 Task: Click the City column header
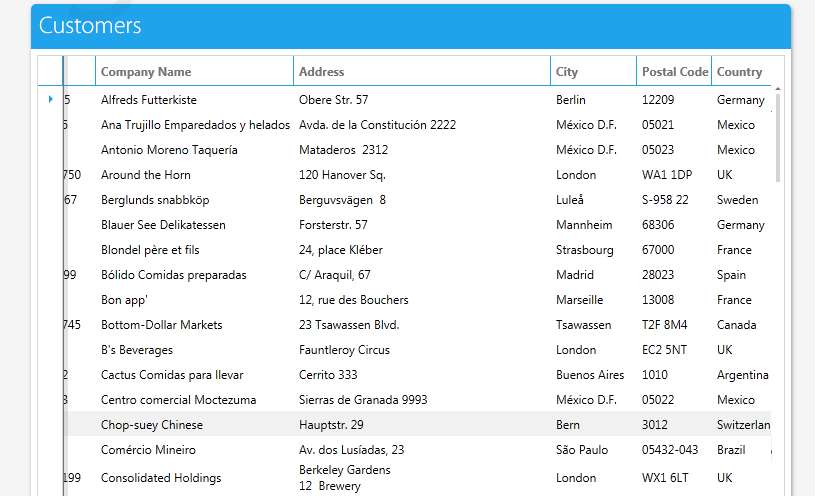pos(567,72)
